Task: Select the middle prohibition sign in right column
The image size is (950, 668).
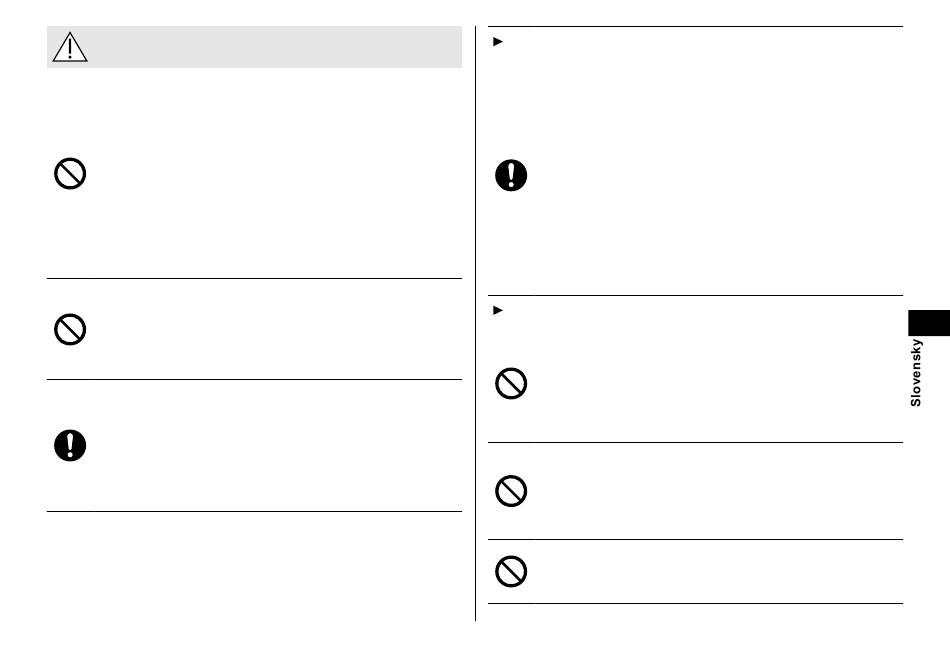Action: coord(511,491)
